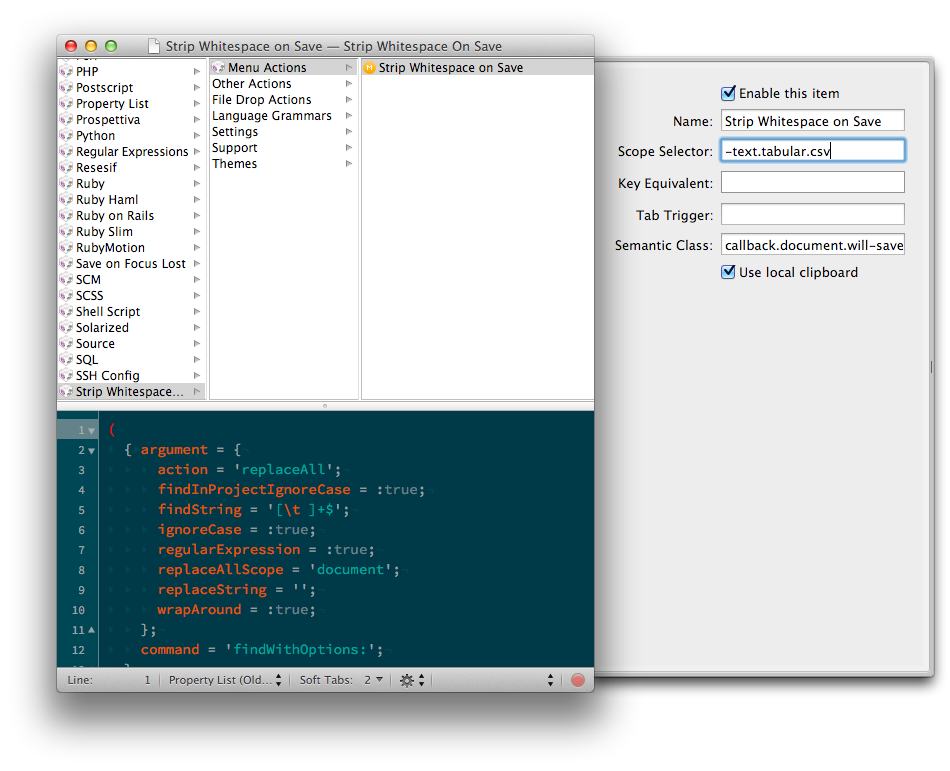Click the RubyMotion bundle icon
Screen dimensions: 950x771
66,248
